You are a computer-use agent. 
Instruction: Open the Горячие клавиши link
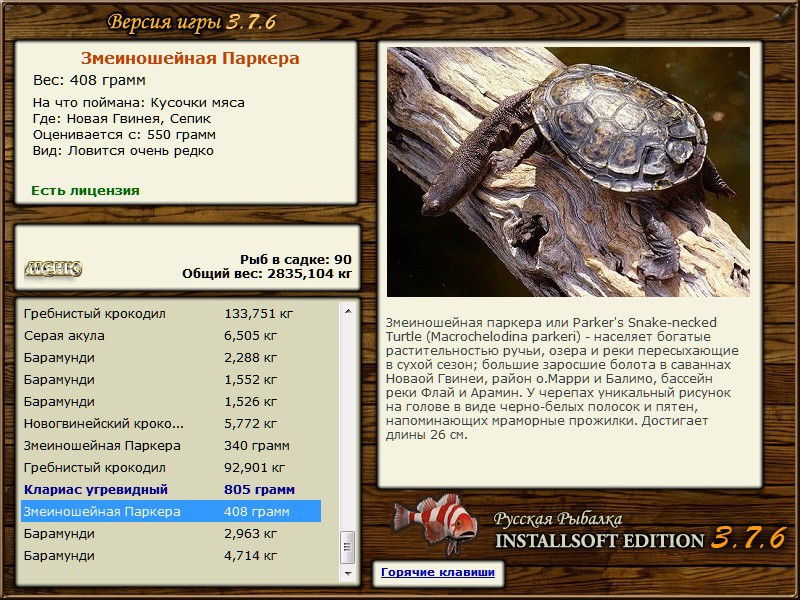coord(438,572)
